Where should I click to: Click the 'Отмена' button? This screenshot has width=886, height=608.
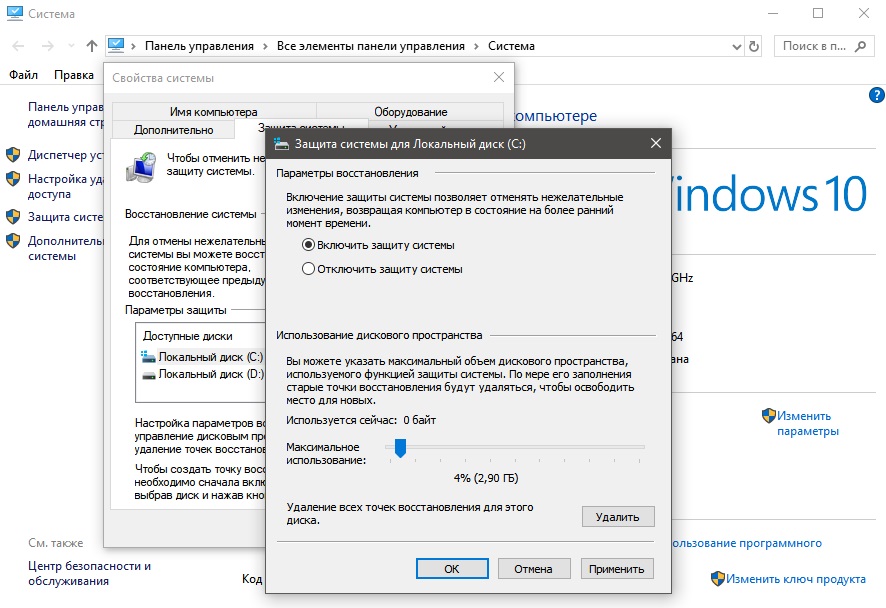coord(533,568)
